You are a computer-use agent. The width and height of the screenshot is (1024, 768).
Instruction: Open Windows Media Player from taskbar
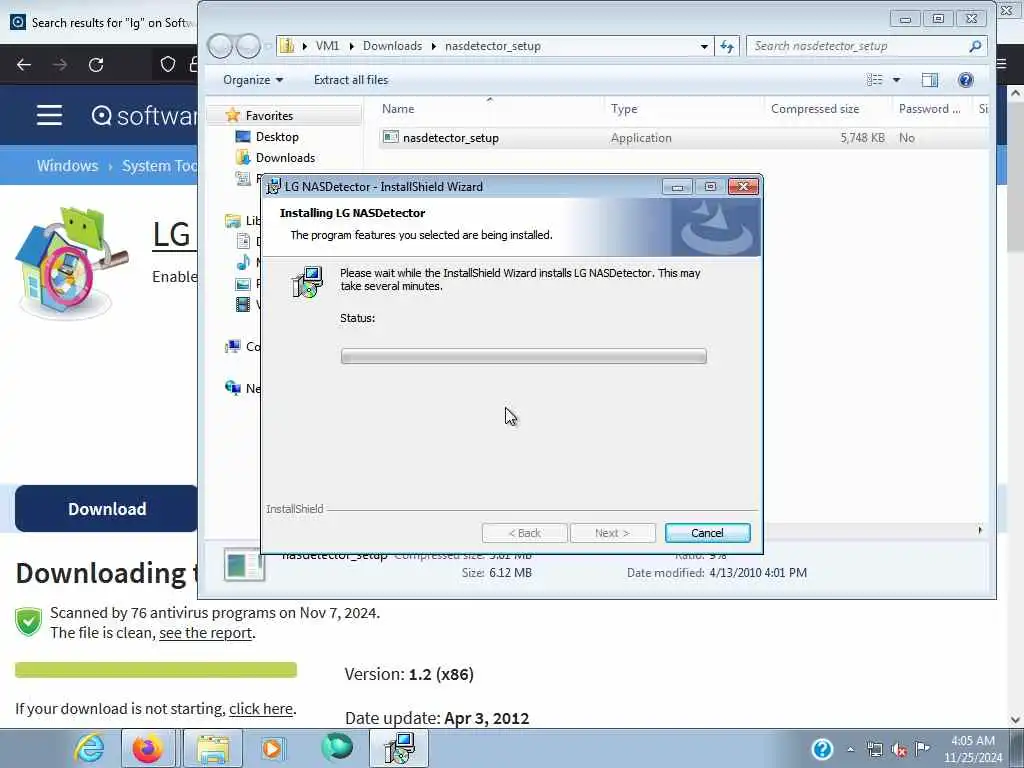[272, 748]
